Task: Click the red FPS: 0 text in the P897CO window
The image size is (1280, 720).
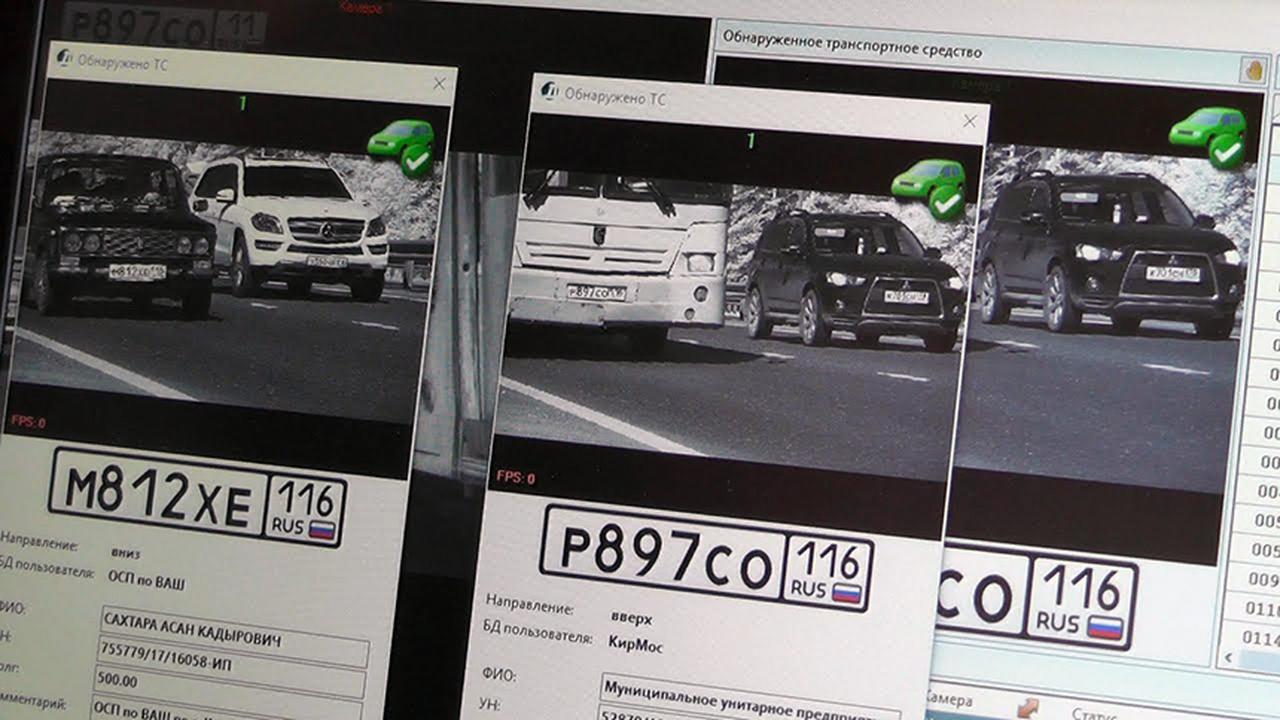Action: (515, 477)
